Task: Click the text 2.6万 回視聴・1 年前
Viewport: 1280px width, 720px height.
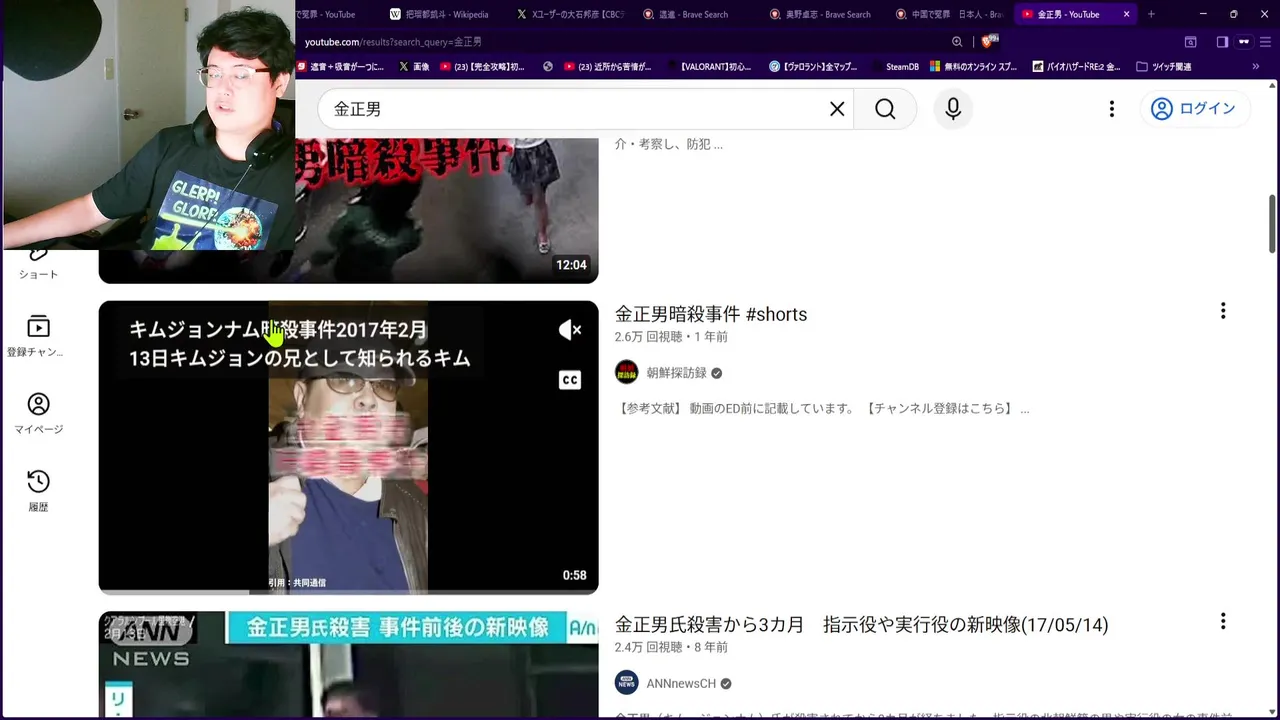Action: tap(671, 337)
